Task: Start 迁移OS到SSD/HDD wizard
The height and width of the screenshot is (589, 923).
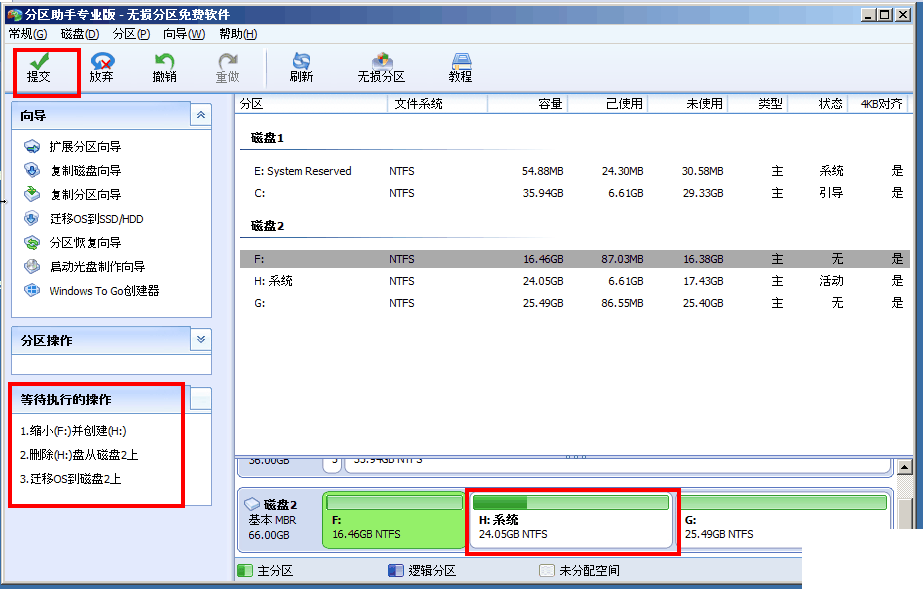Action: click(83, 219)
